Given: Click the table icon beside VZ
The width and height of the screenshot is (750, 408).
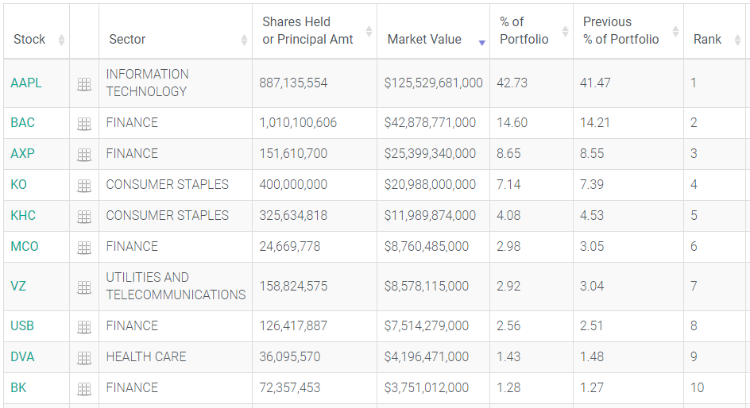Looking at the screenshot, I should pyautogui.click(x=84, y=287).
